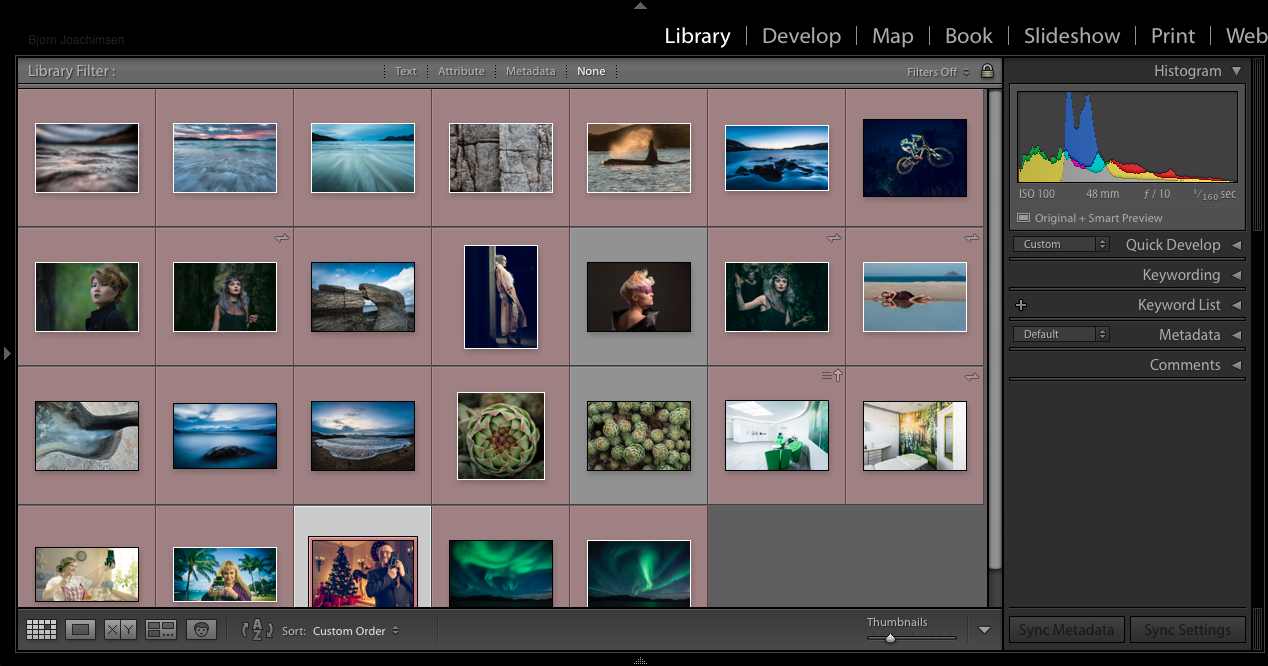Collapse the Histogram panel
The width and height of the screenshot is (1268, 666).
(1236, 71)
